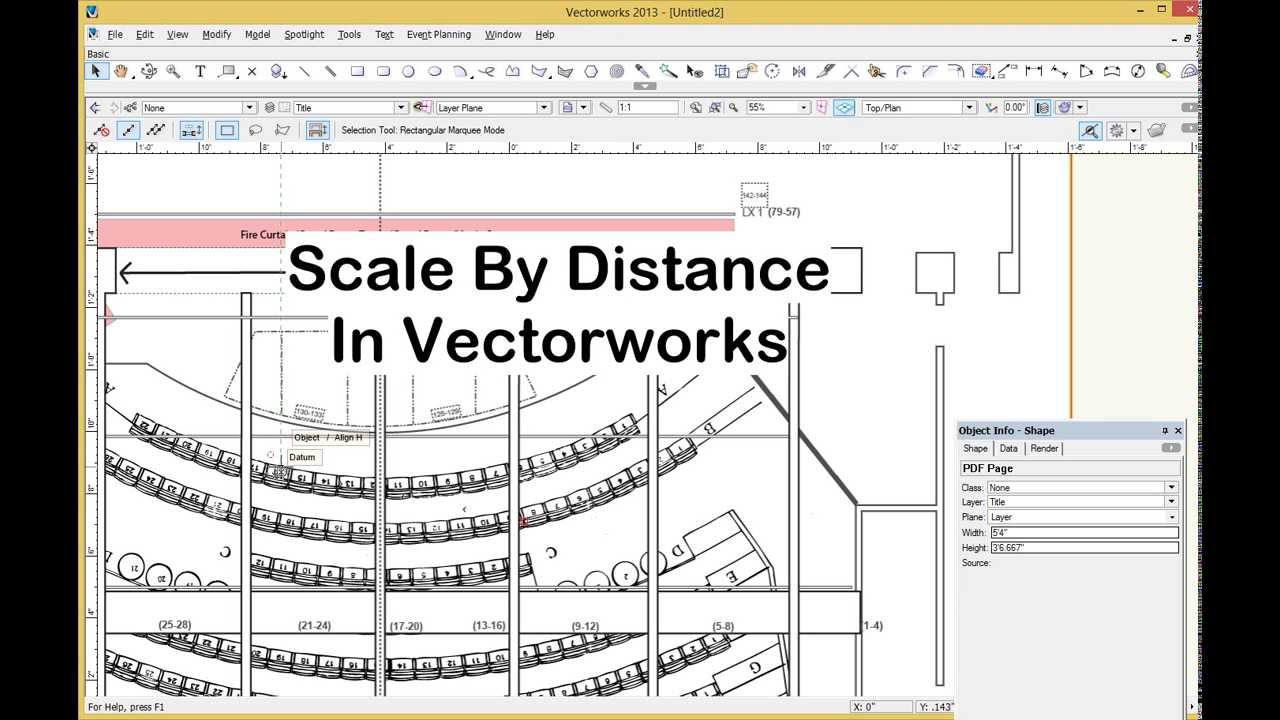The image size is (1280, 720).
Task: Select the Mirror tool
Action: click(799, 71)
